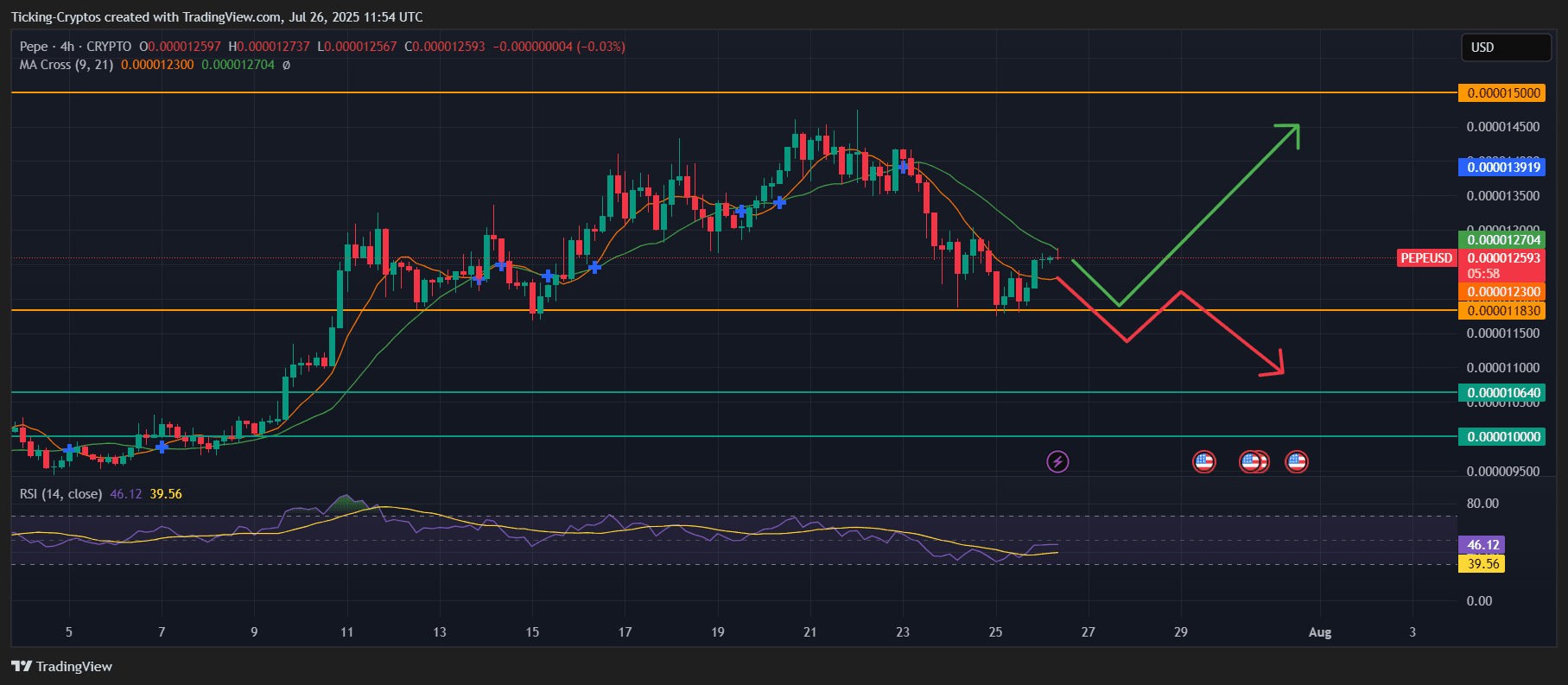This screenshot has width=1568, height=685.
Task: Click the 80.00 RSI axis tick
Action: pyautogui.click(x=1483, y=504)
